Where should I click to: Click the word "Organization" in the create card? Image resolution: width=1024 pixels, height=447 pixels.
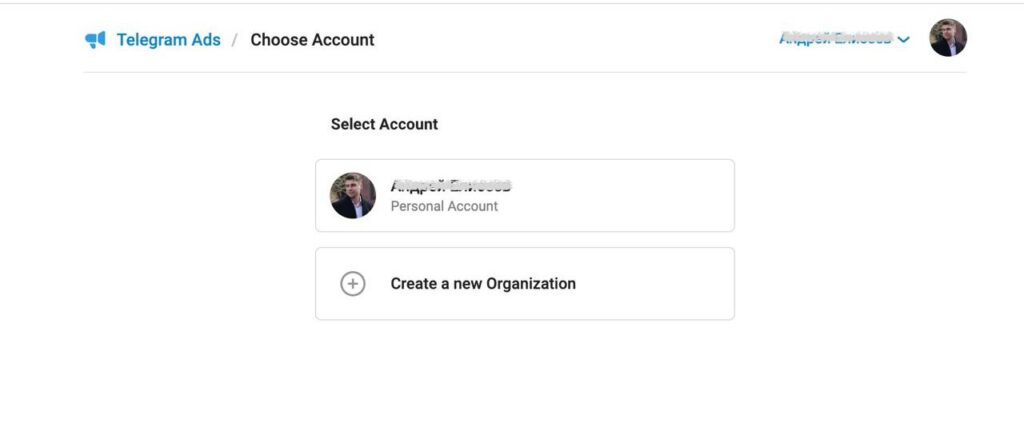[531, 284]
